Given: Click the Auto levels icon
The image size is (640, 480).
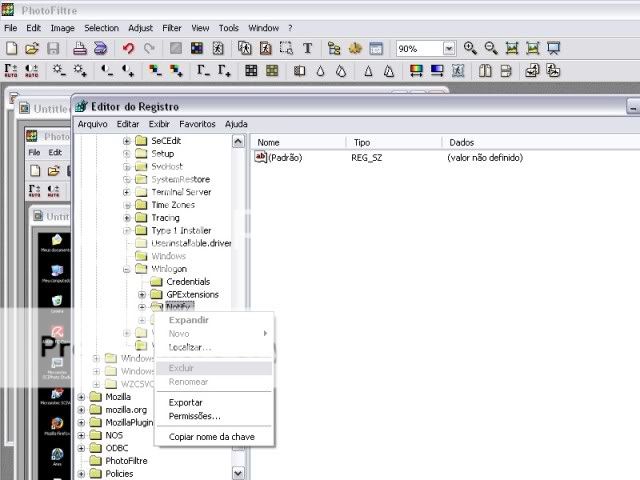Looking at the screenshot, I should tap(11, 71).
